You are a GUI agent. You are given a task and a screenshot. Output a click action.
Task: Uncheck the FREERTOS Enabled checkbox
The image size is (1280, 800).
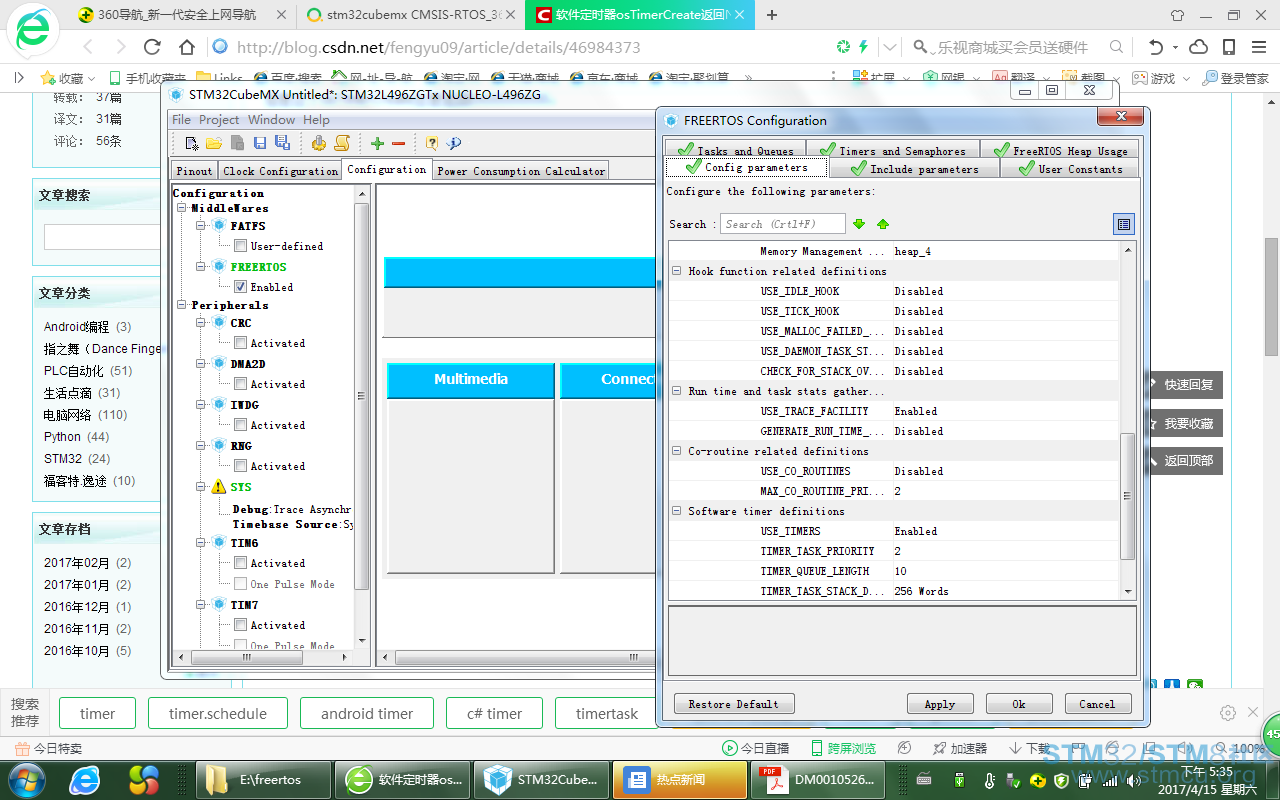pos(240,287)
